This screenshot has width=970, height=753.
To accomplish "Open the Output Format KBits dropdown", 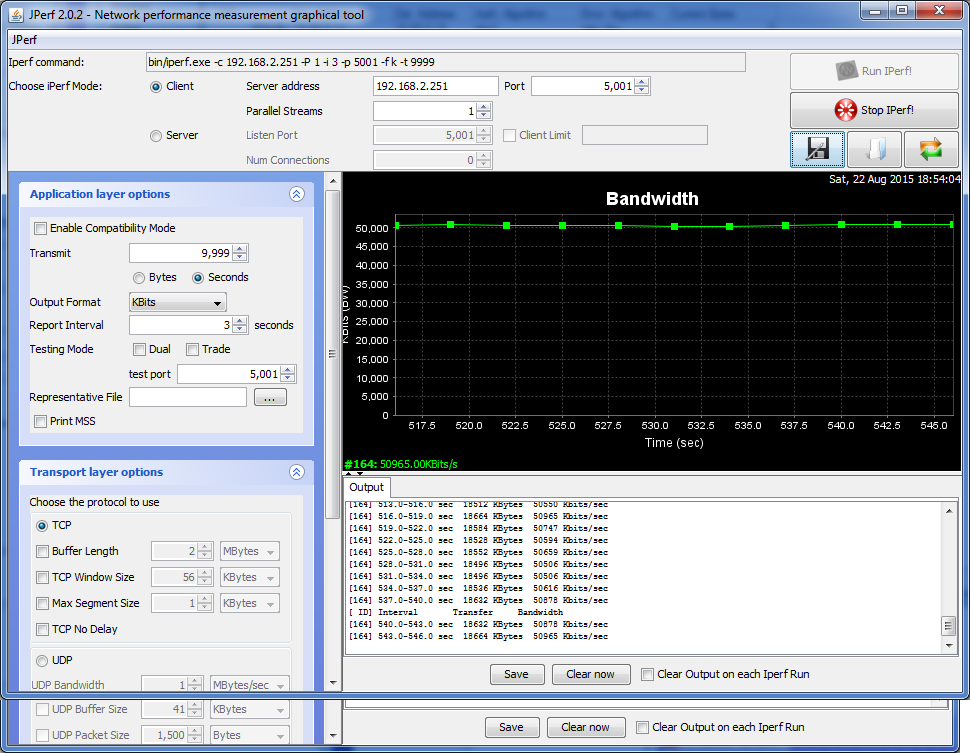I will pyautogui.click(x=178, y=302).
